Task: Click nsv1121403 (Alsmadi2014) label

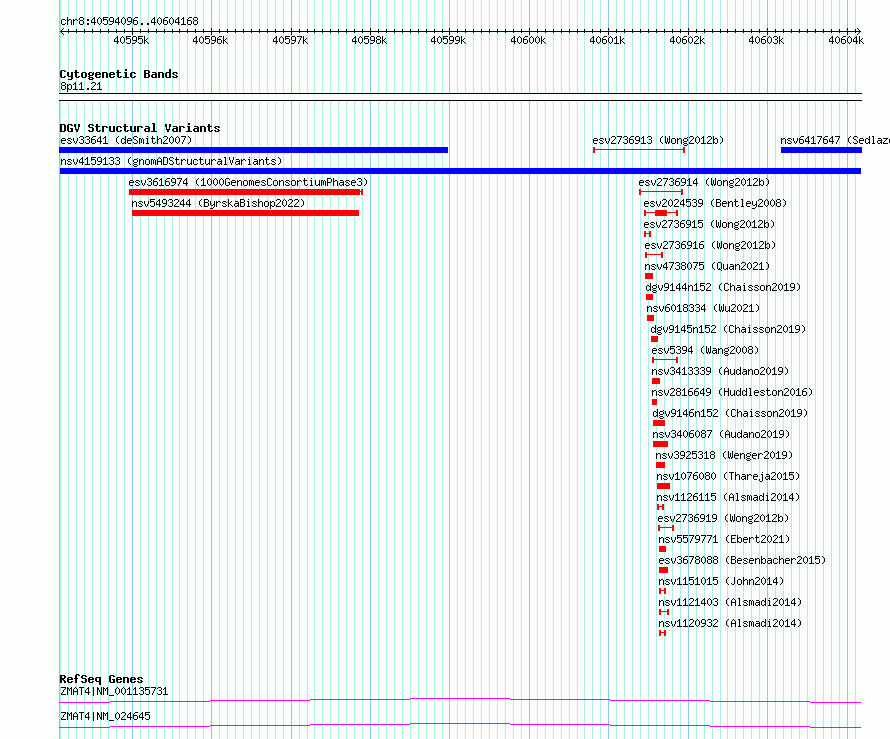Action: pyautogui.click(x=731, y=602)
